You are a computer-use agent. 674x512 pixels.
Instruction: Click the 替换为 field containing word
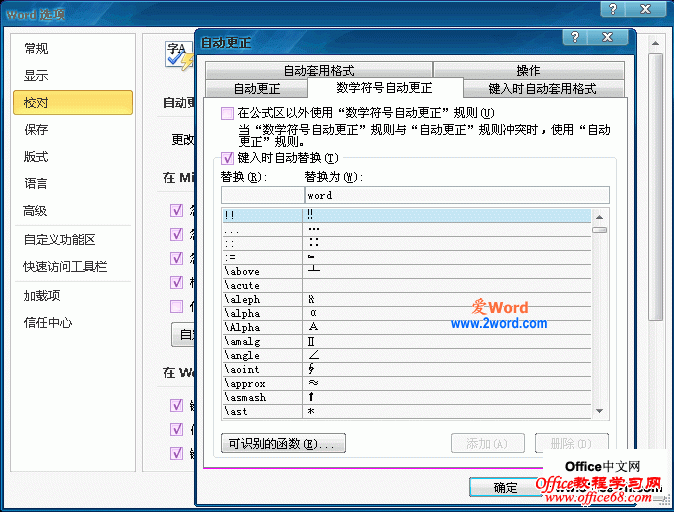point(457,195)
